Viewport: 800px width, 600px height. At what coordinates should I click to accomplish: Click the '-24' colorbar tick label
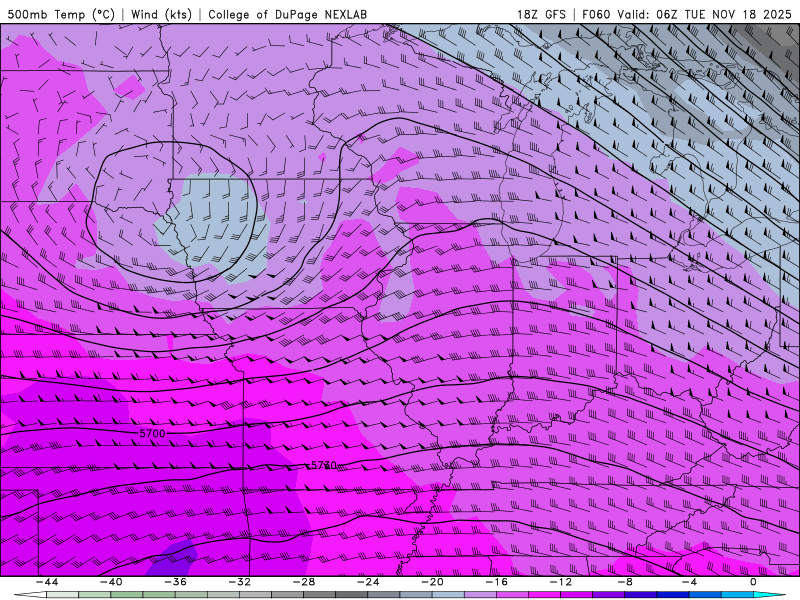(x=368, y=582)
